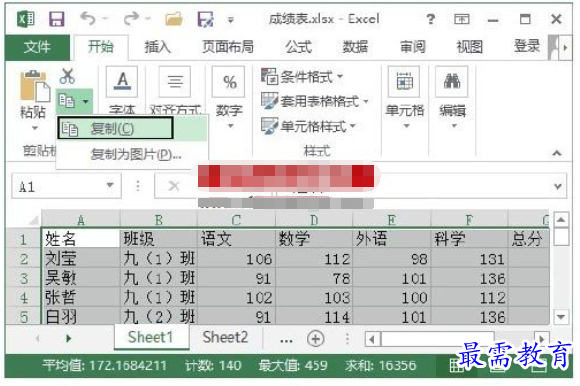
Task: Click cell 语文 in header row
Action: (236, 239)
